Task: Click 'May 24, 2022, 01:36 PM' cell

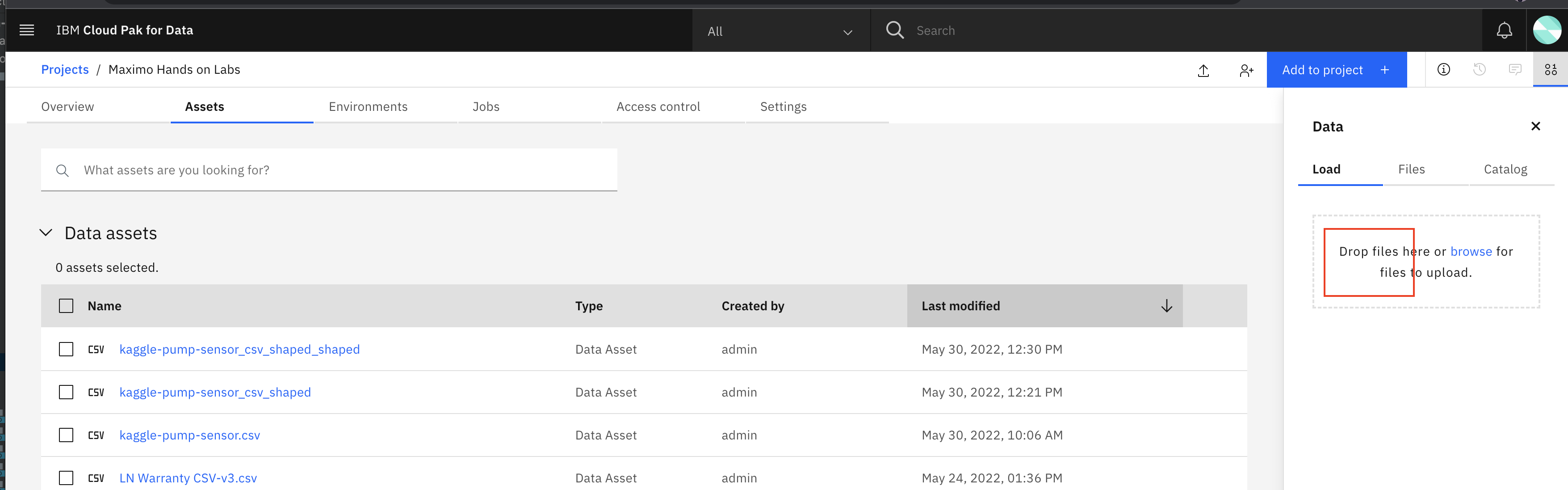Action: tap(992, 478)
